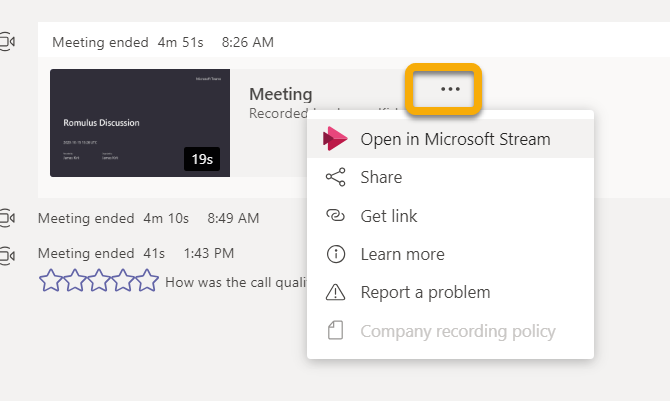Select Share from the context menu
This screenshot has height=401, width=670.
pos(450,177)
